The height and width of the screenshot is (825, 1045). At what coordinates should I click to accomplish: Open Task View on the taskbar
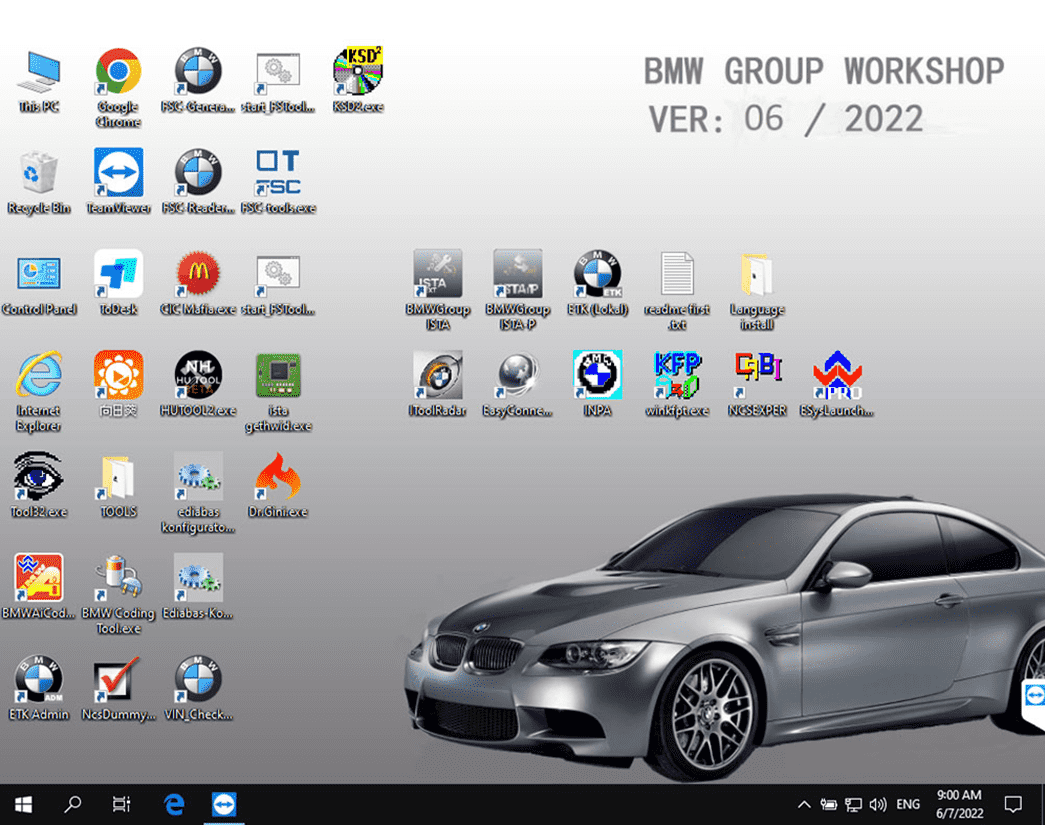click(x=121, y=805)
